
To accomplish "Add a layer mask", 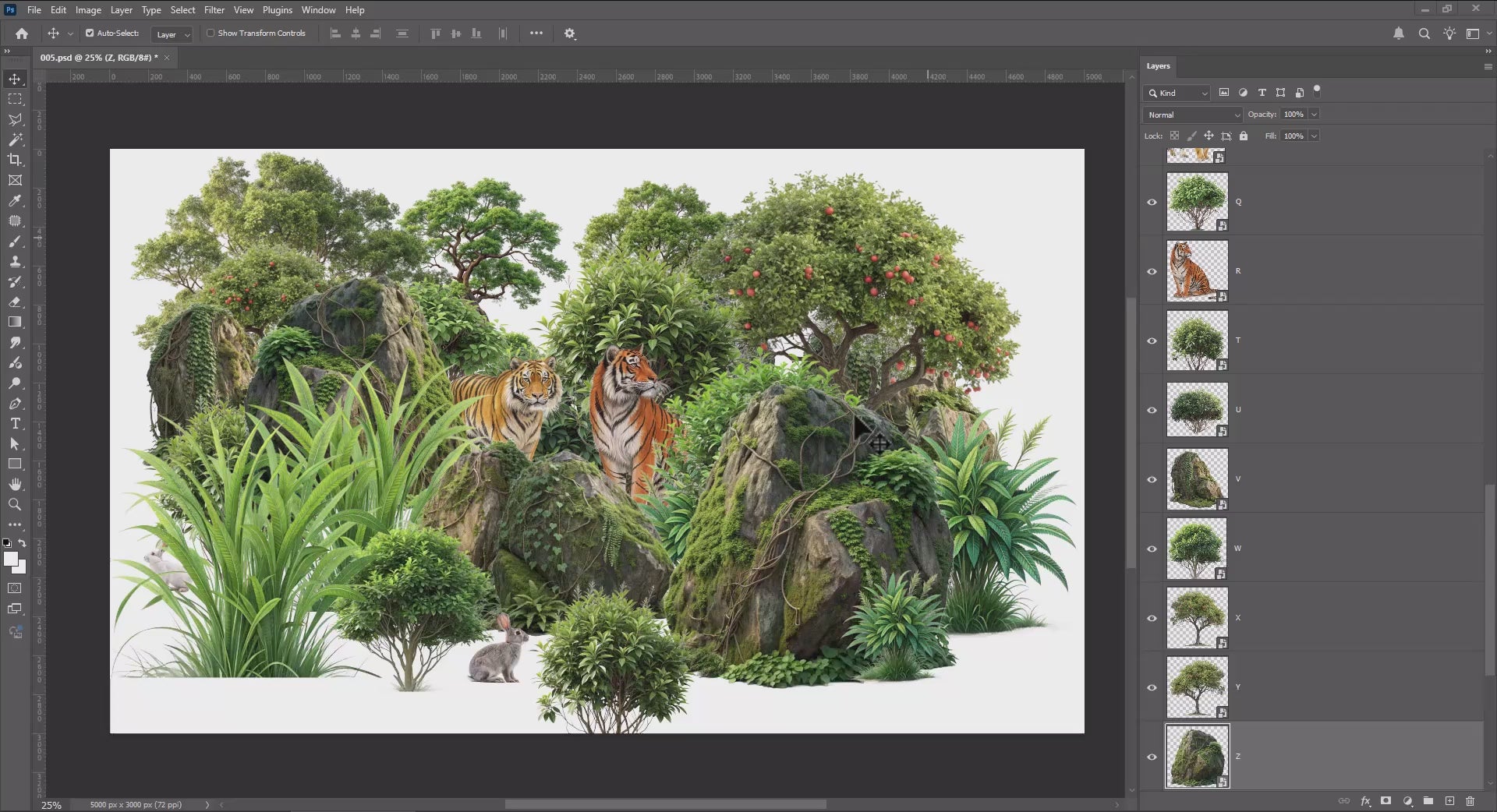I will point(1386,801).
